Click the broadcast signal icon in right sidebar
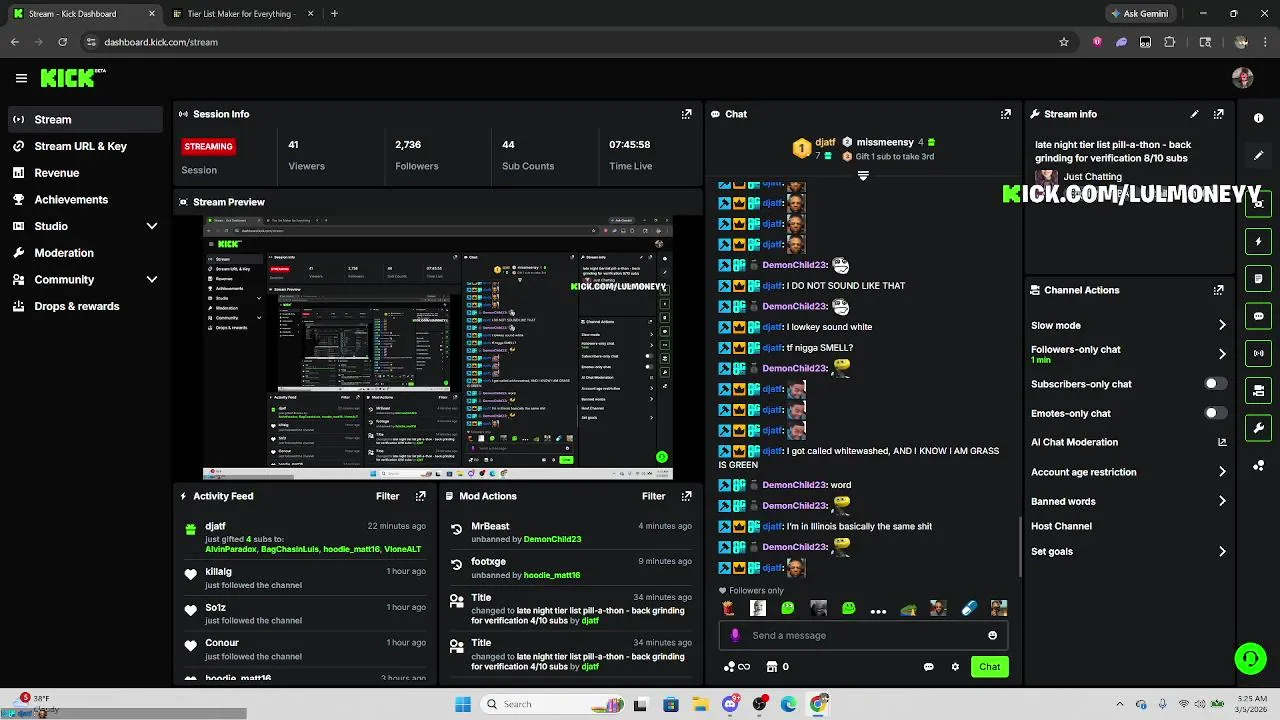Image resolution: width=1280 pixels, height=720 pixels. [1259, 353]
